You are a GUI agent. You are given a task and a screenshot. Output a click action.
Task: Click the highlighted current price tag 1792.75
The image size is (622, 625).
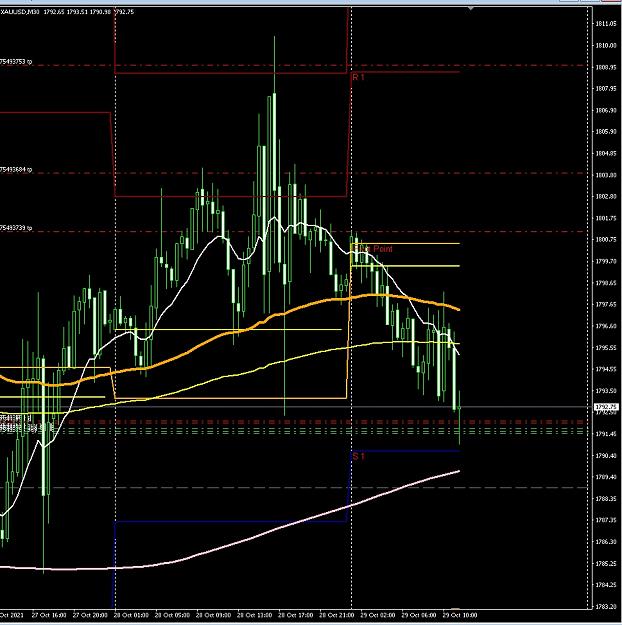pyautogui.click(x=606, y=407)
